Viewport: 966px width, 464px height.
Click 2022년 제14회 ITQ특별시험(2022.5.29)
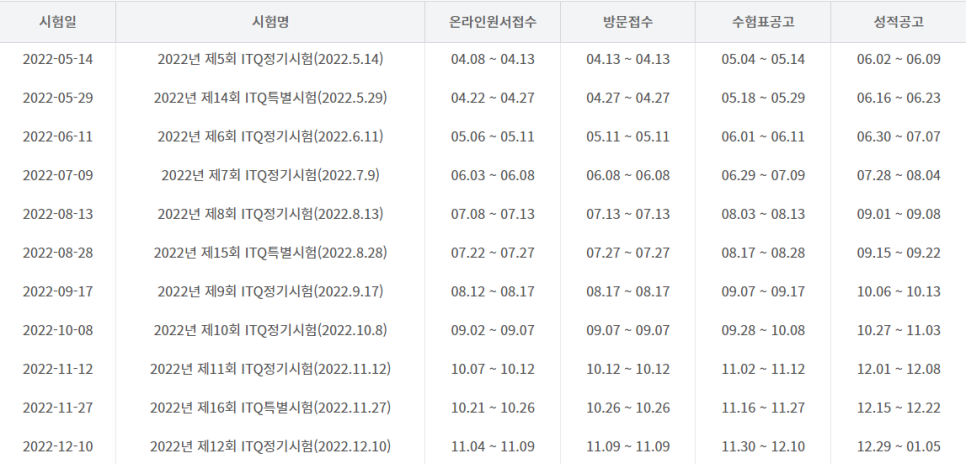(270, 98)
